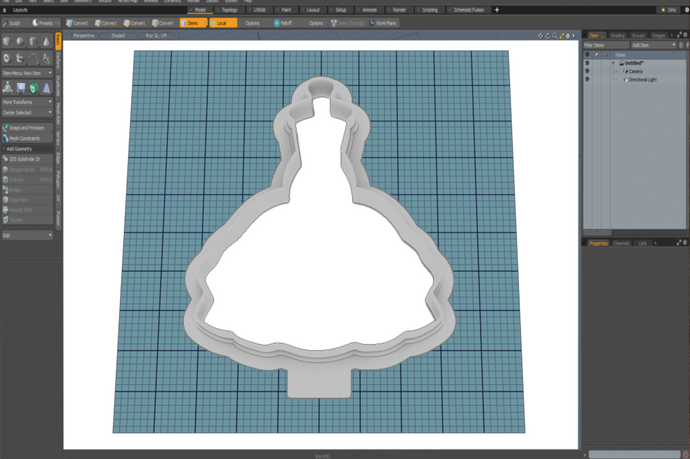Toggle visibility eye for Directional Light
Image resolution: width=690 pixels, height=459 pixels.
point(587,79)
